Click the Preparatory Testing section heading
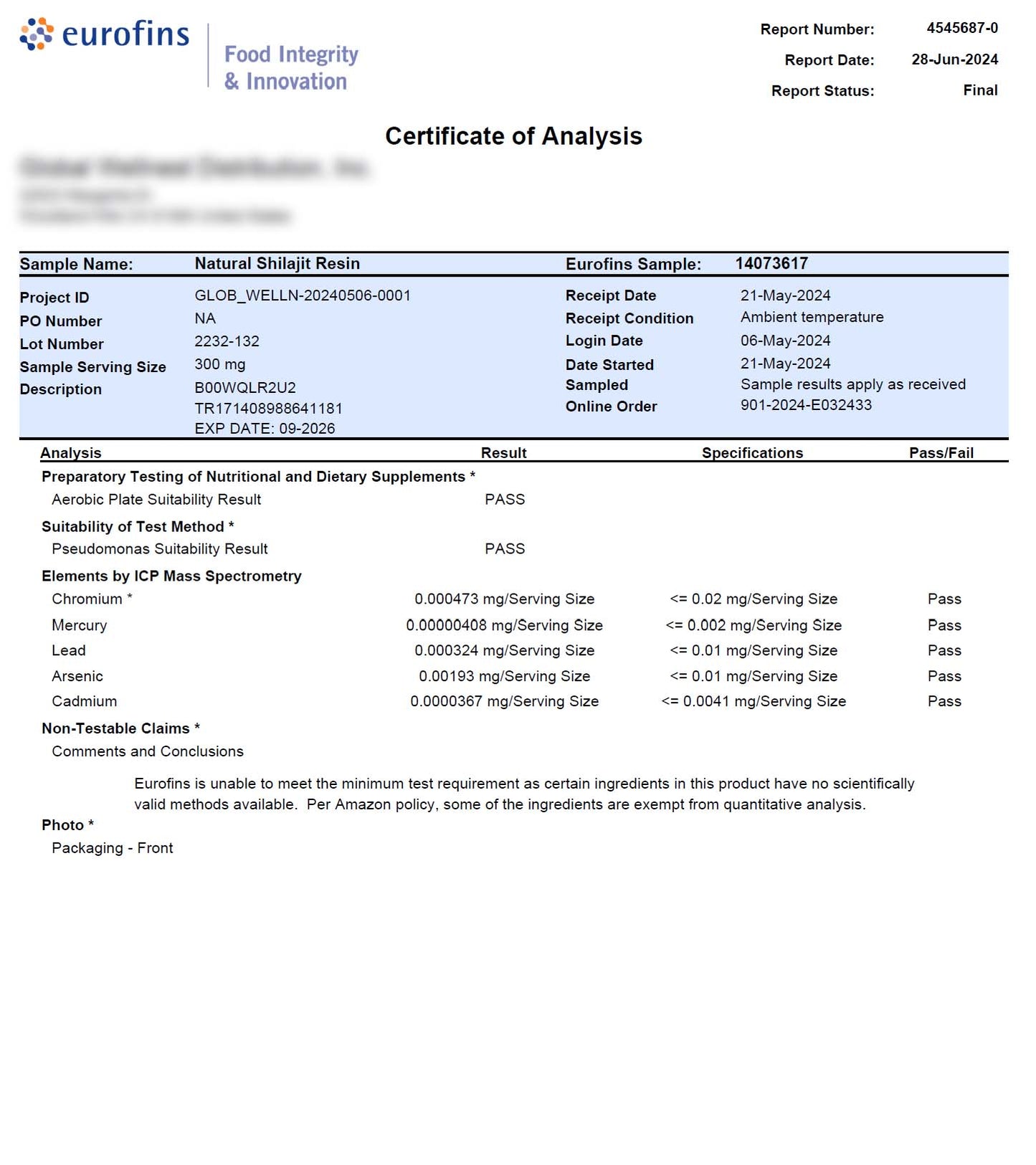This screenshot has width=1036, height=1165. (x=258, y=477)
